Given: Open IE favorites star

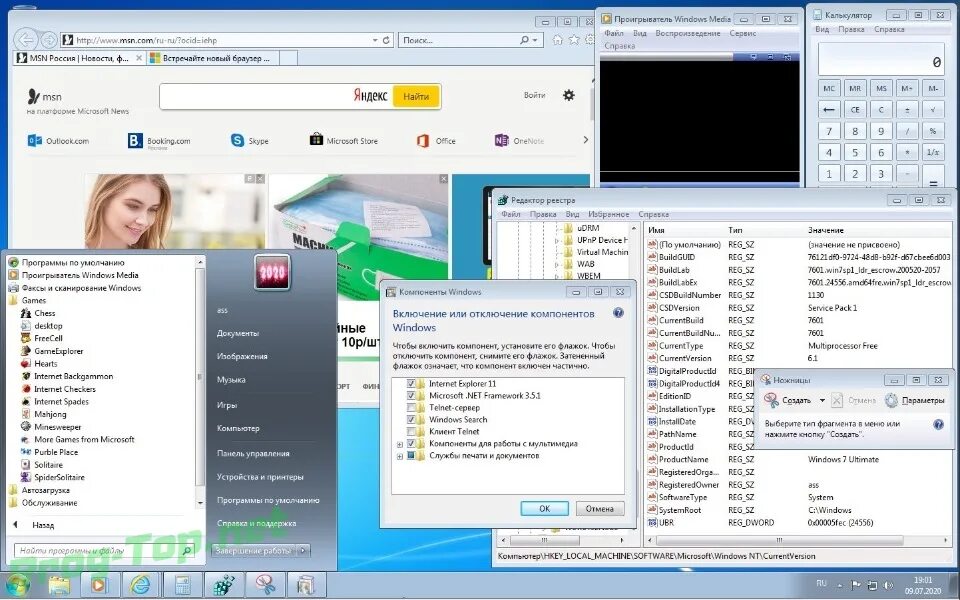Looking at the screenshot, I should [x=574, y=40].
